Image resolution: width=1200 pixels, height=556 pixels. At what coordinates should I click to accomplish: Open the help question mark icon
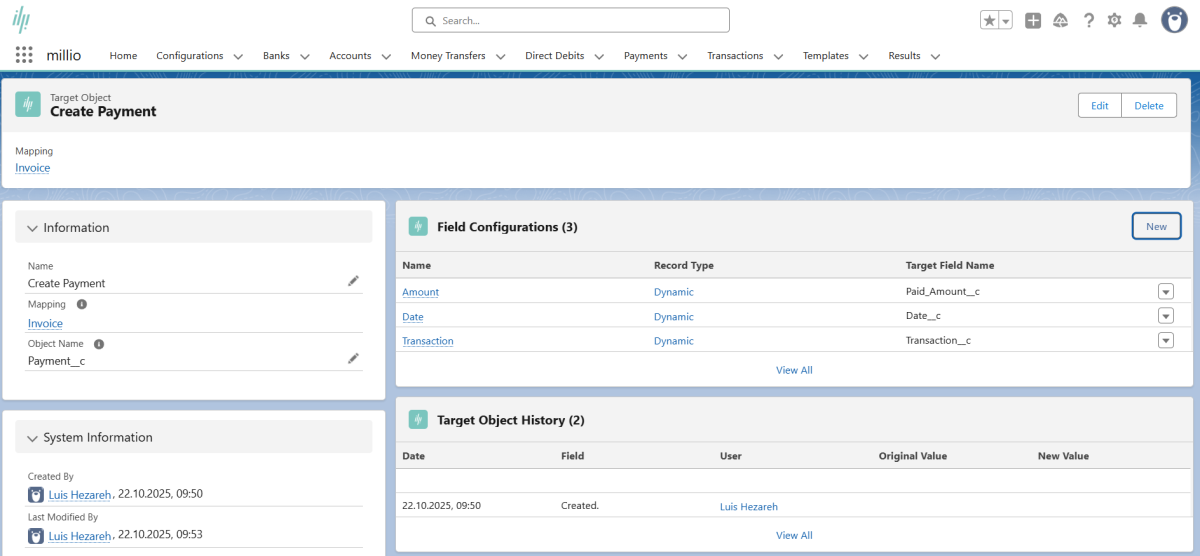tap(1089, 21)
